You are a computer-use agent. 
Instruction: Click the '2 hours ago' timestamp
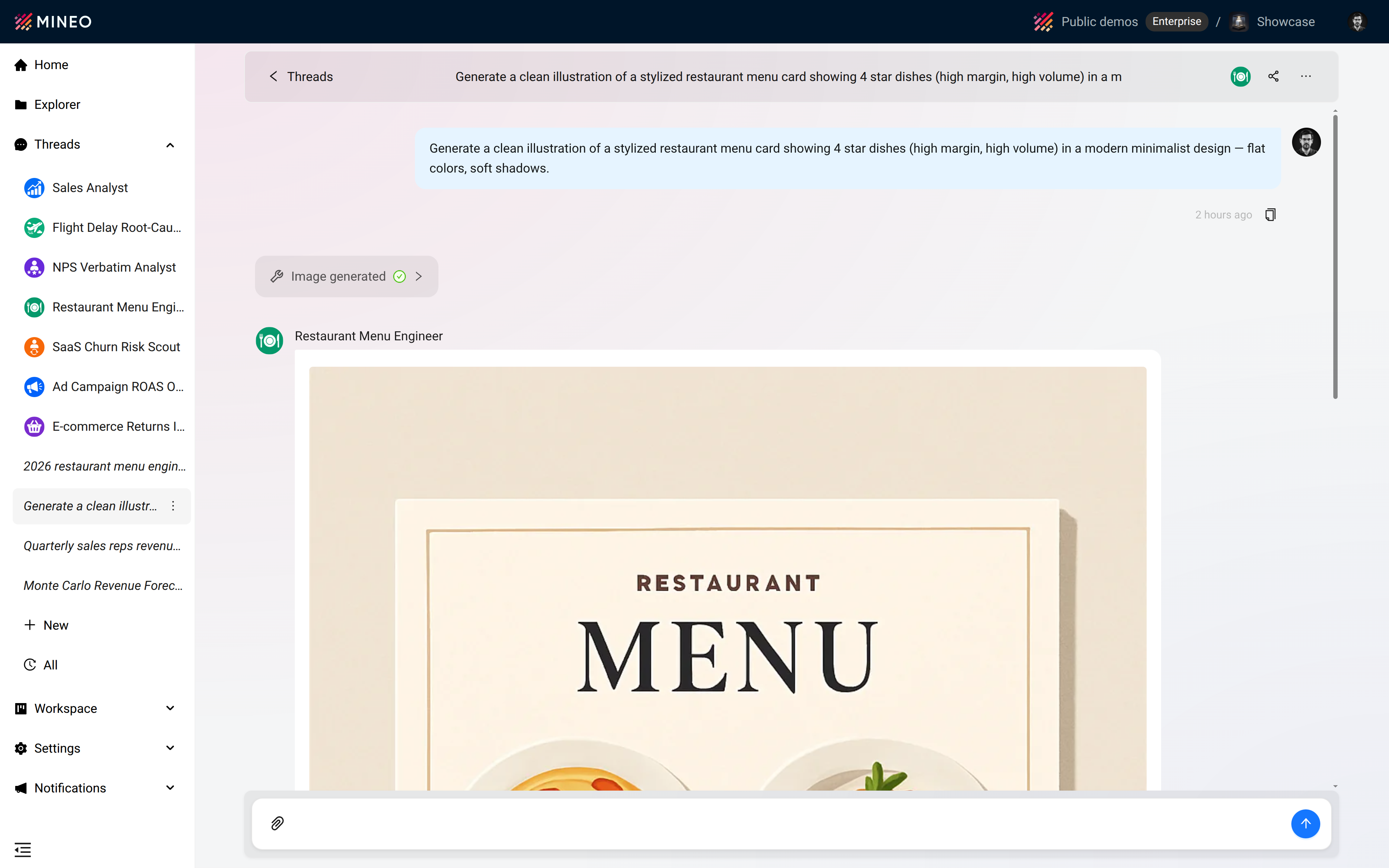(x=1223, y=215)
